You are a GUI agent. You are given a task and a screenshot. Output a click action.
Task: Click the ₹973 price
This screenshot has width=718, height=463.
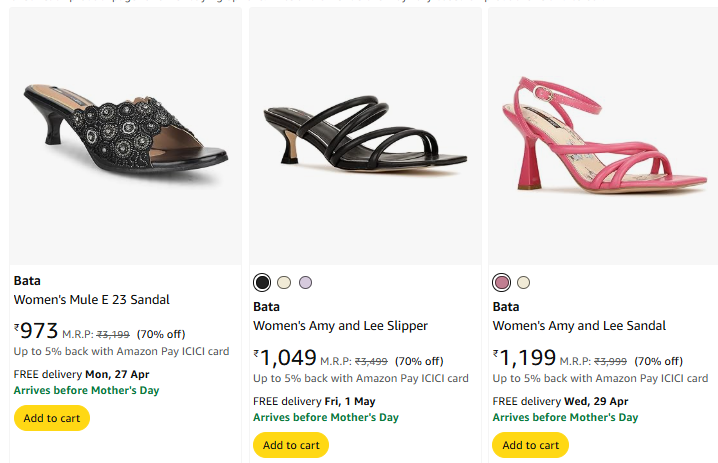[x=37, y=331]
